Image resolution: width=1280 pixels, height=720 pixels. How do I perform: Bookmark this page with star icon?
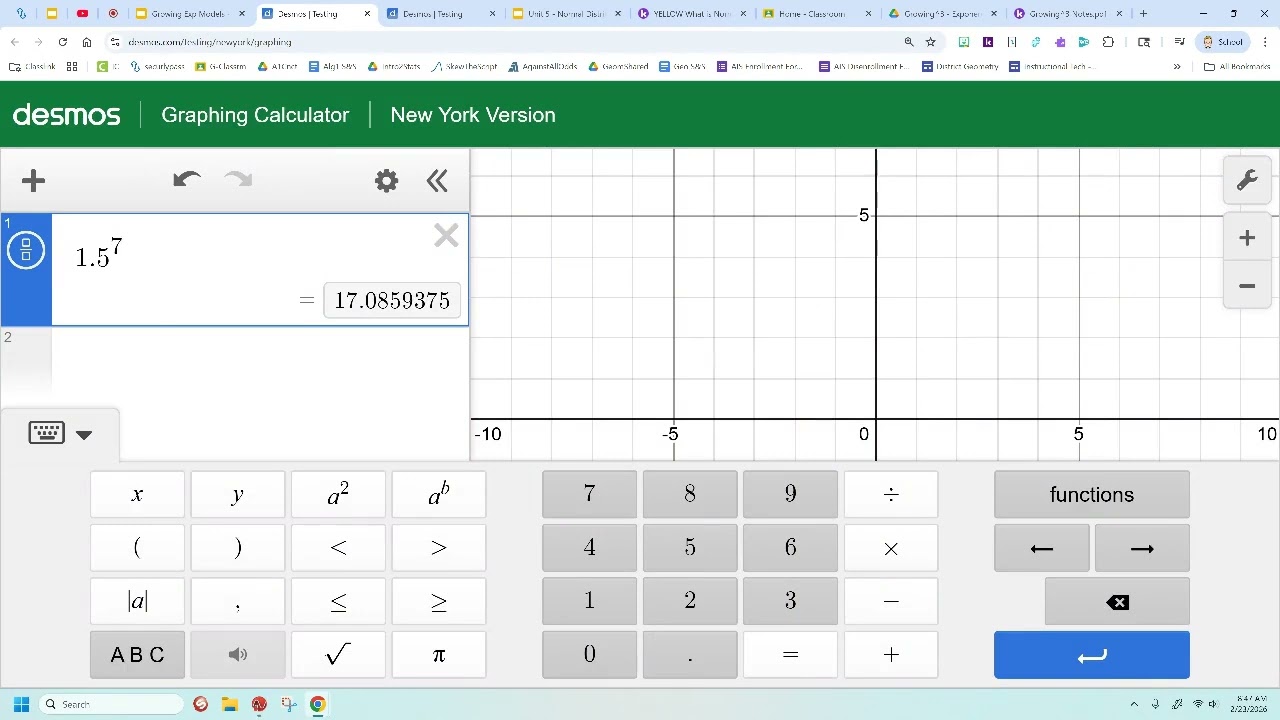[930, 42]
